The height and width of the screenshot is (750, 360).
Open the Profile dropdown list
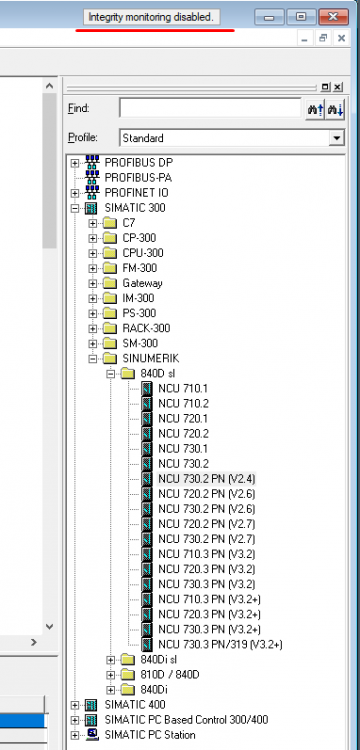[337, 138]
